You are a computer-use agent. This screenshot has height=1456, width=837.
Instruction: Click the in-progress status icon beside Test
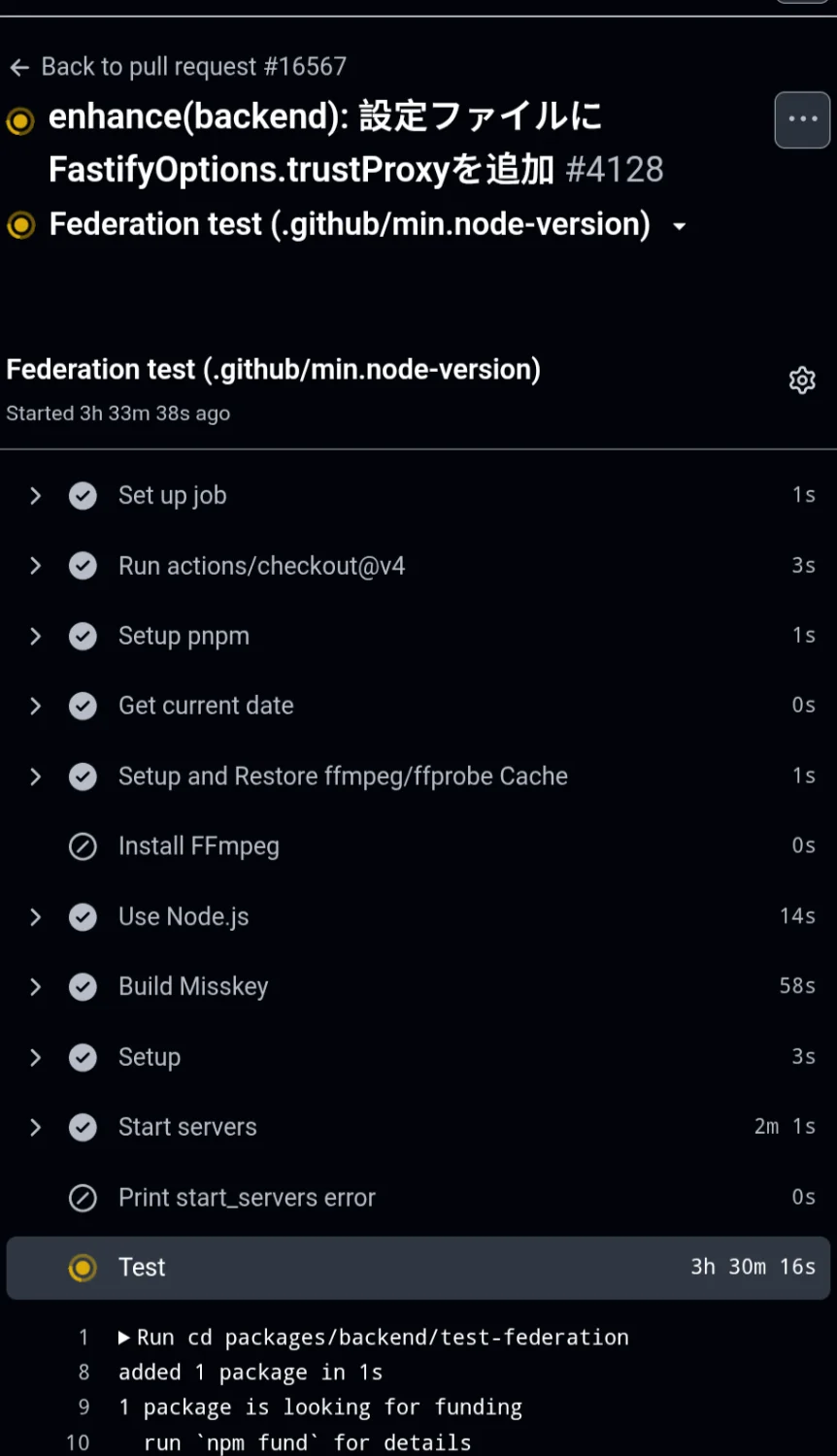(84, 1268)
